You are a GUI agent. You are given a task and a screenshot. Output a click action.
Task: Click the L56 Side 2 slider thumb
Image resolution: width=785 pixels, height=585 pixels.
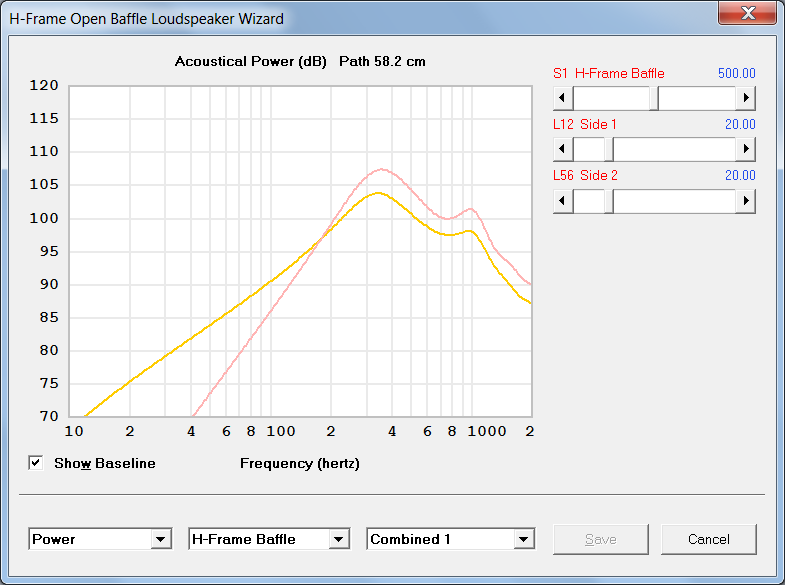[609, 201]
